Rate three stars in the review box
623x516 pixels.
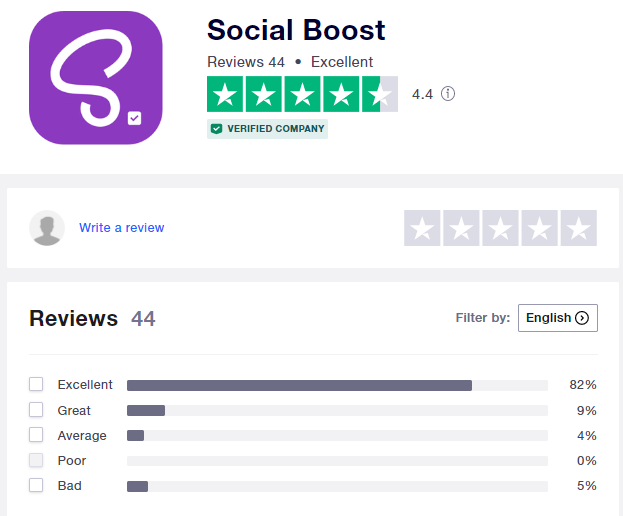(500, 228)
